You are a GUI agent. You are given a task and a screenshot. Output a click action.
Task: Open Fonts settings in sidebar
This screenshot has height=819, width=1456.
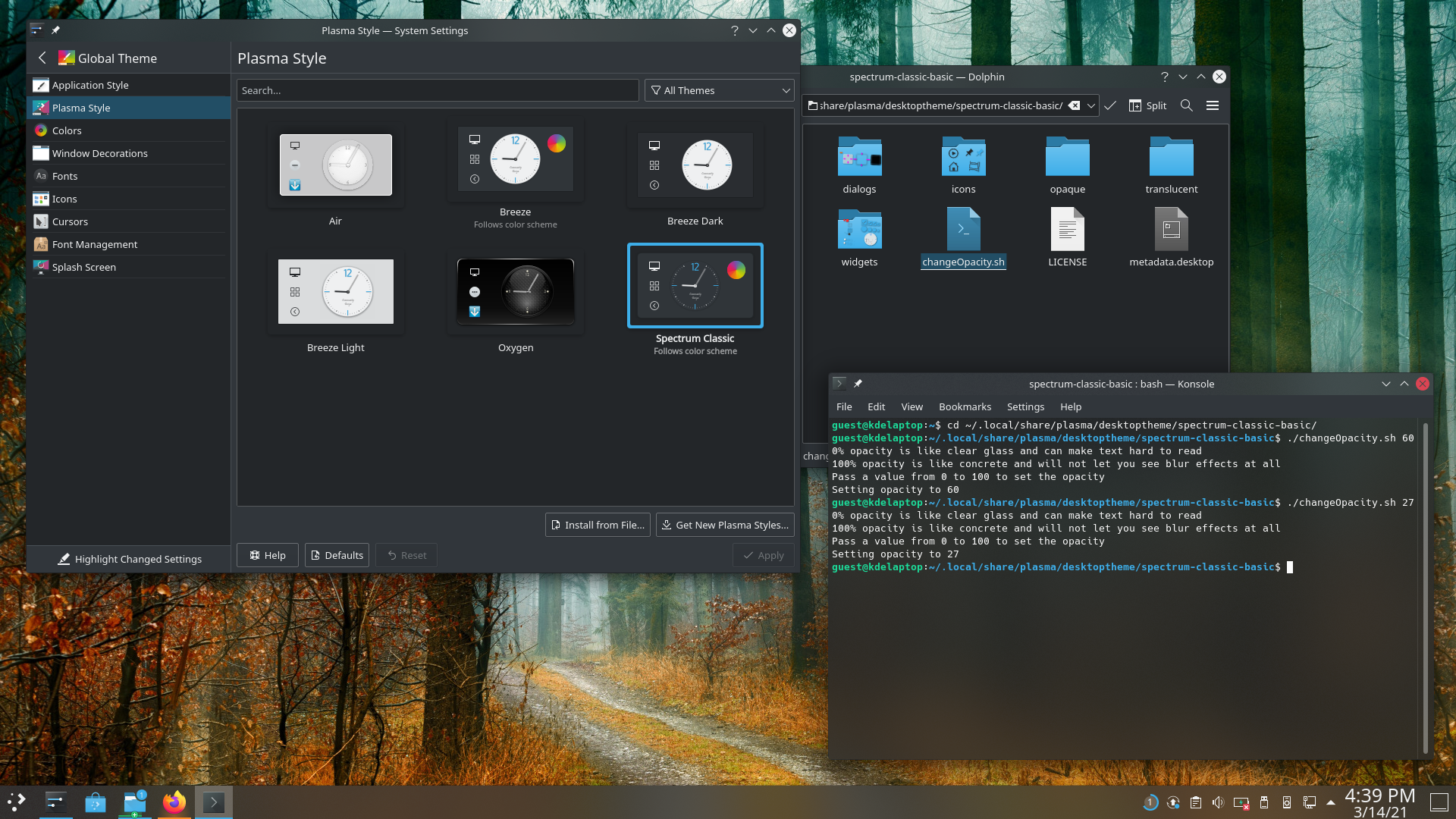click(x=128, y=176)
